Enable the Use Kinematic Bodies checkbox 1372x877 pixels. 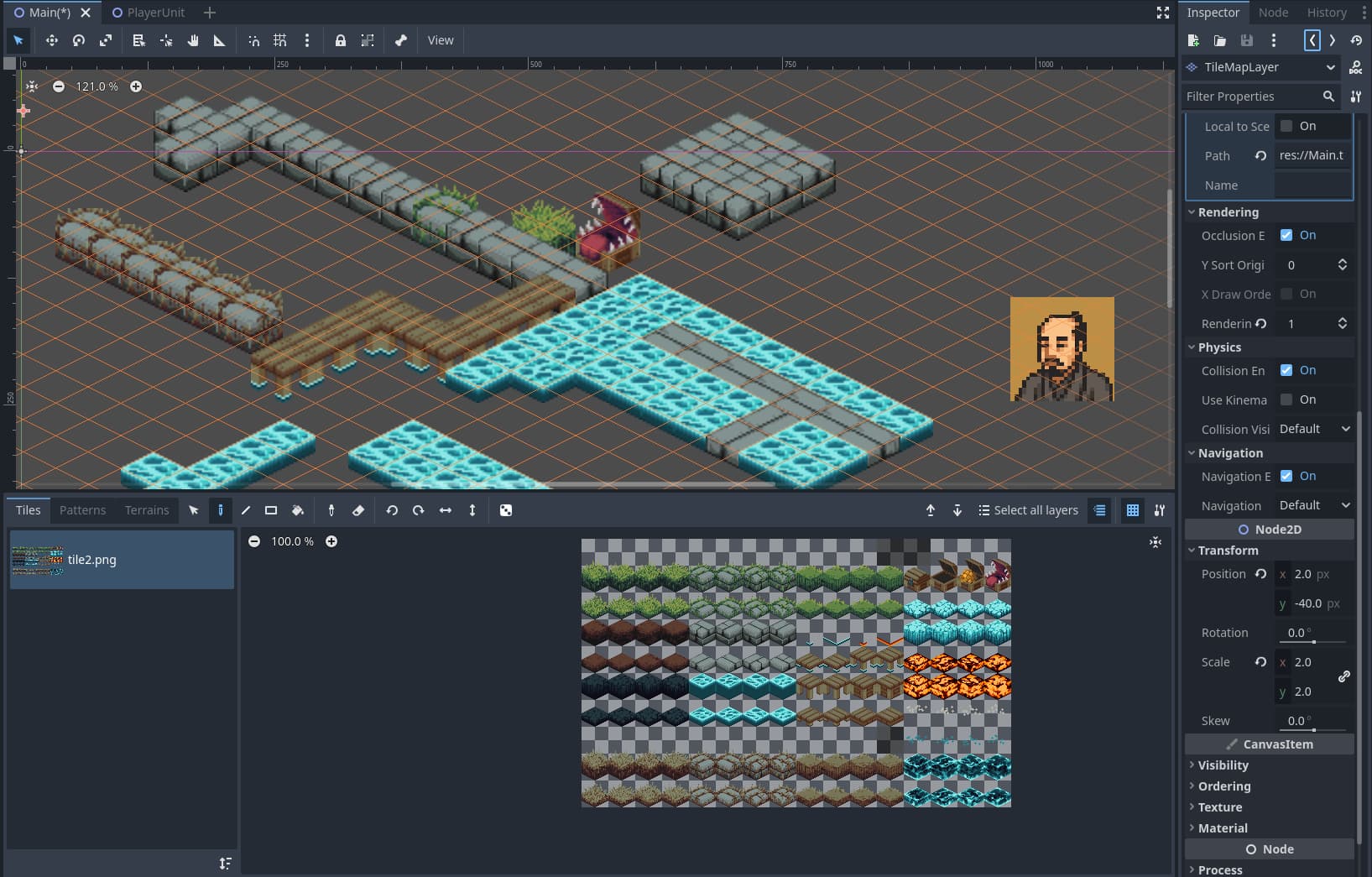(1286, 399)
